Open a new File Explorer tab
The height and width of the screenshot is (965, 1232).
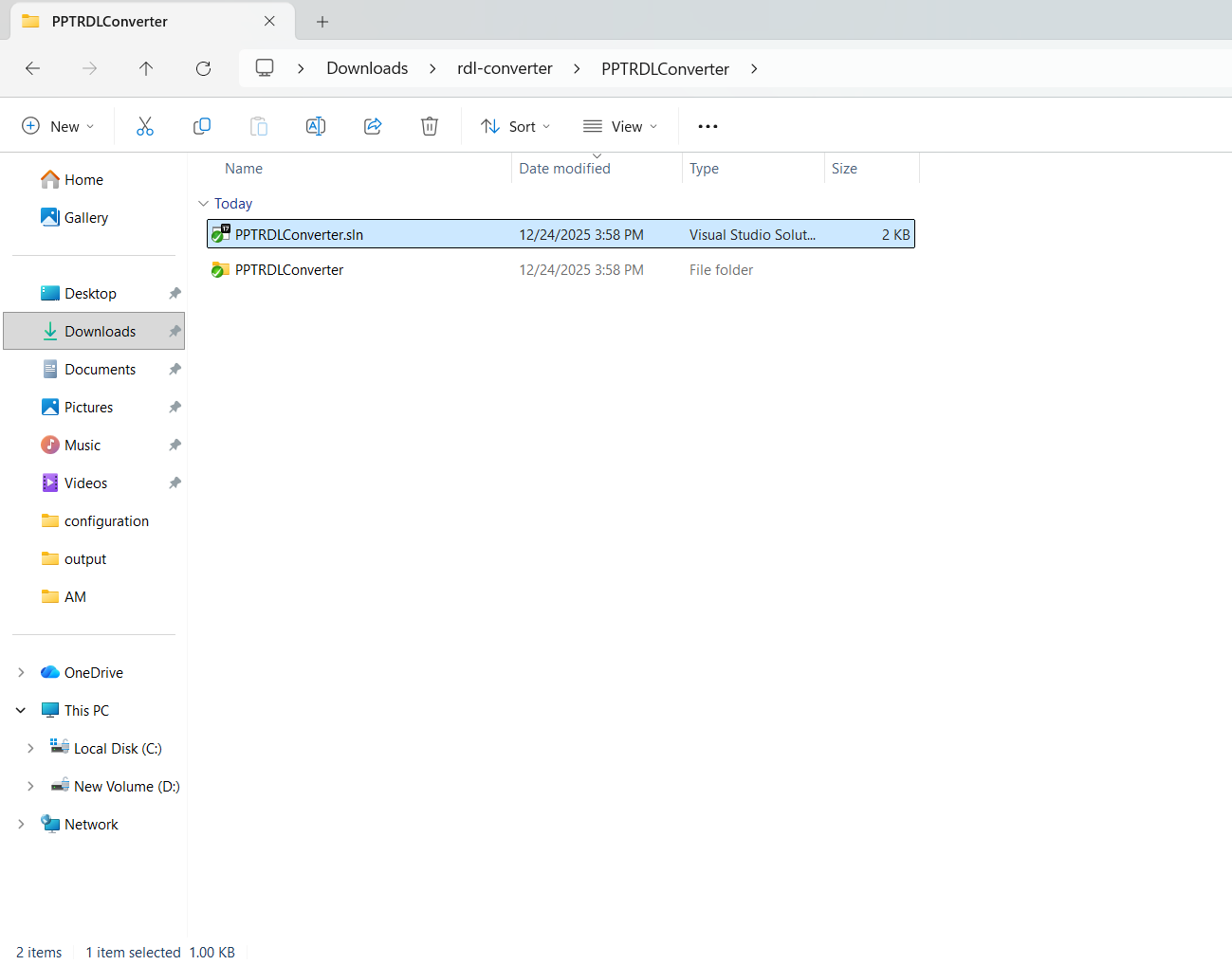322,21
